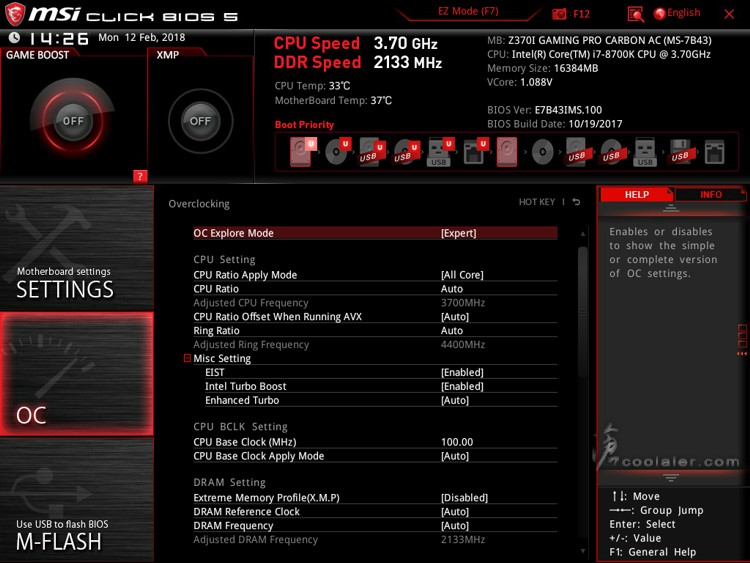
Task: Select the Adjusted DRAM Frequency row
Action: [x=375, y=540]
